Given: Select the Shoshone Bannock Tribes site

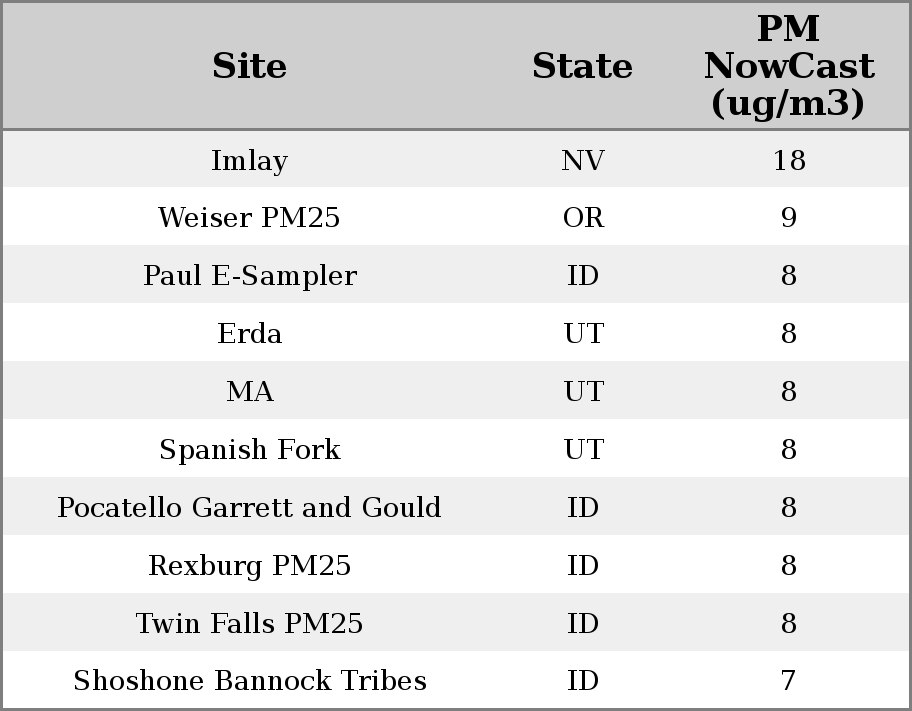Looking at the screenshot, I should [249, 681].
